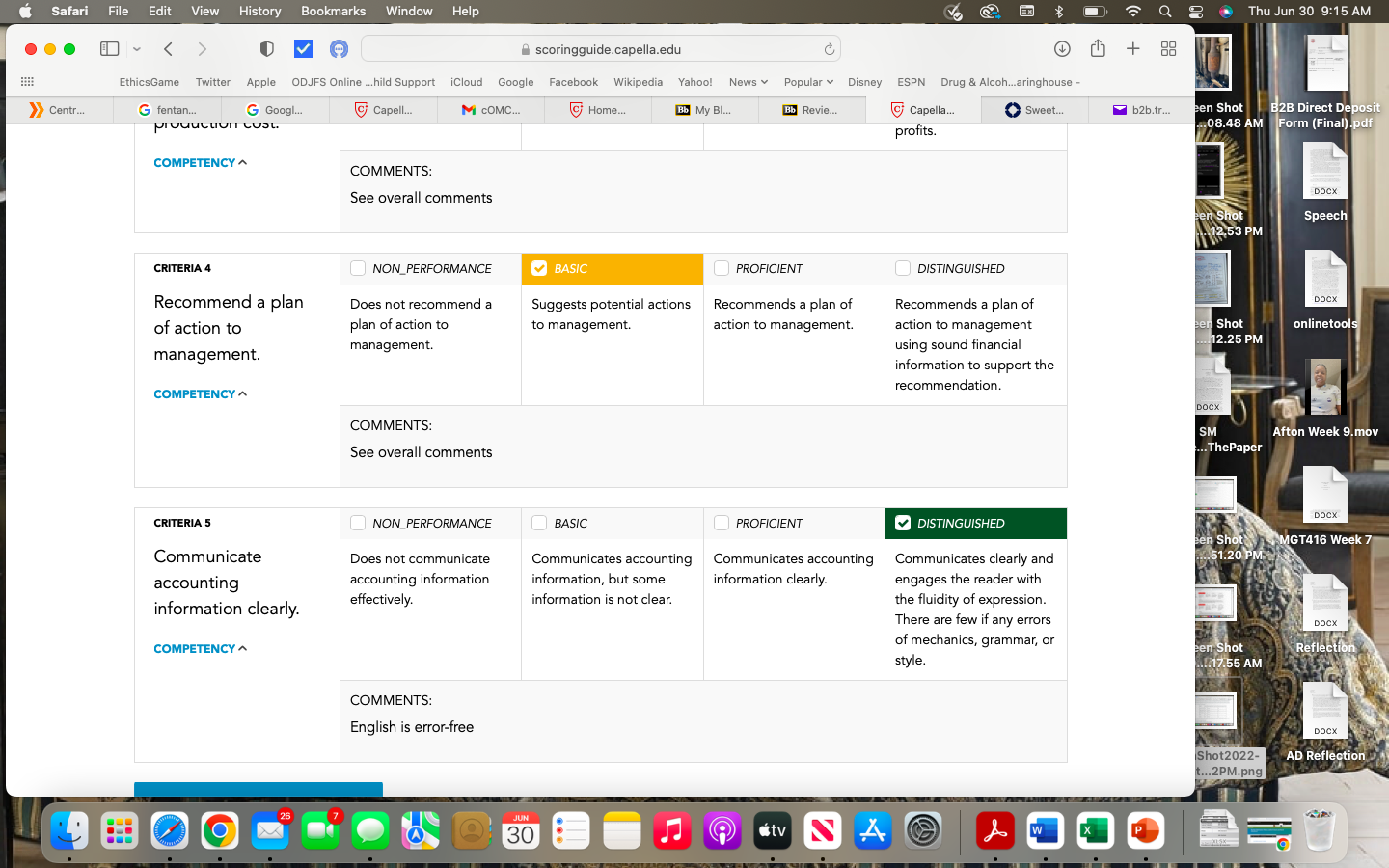Switch to the cOMC... Gmail tab
1389x868 pixels.
tap(491, 110)
